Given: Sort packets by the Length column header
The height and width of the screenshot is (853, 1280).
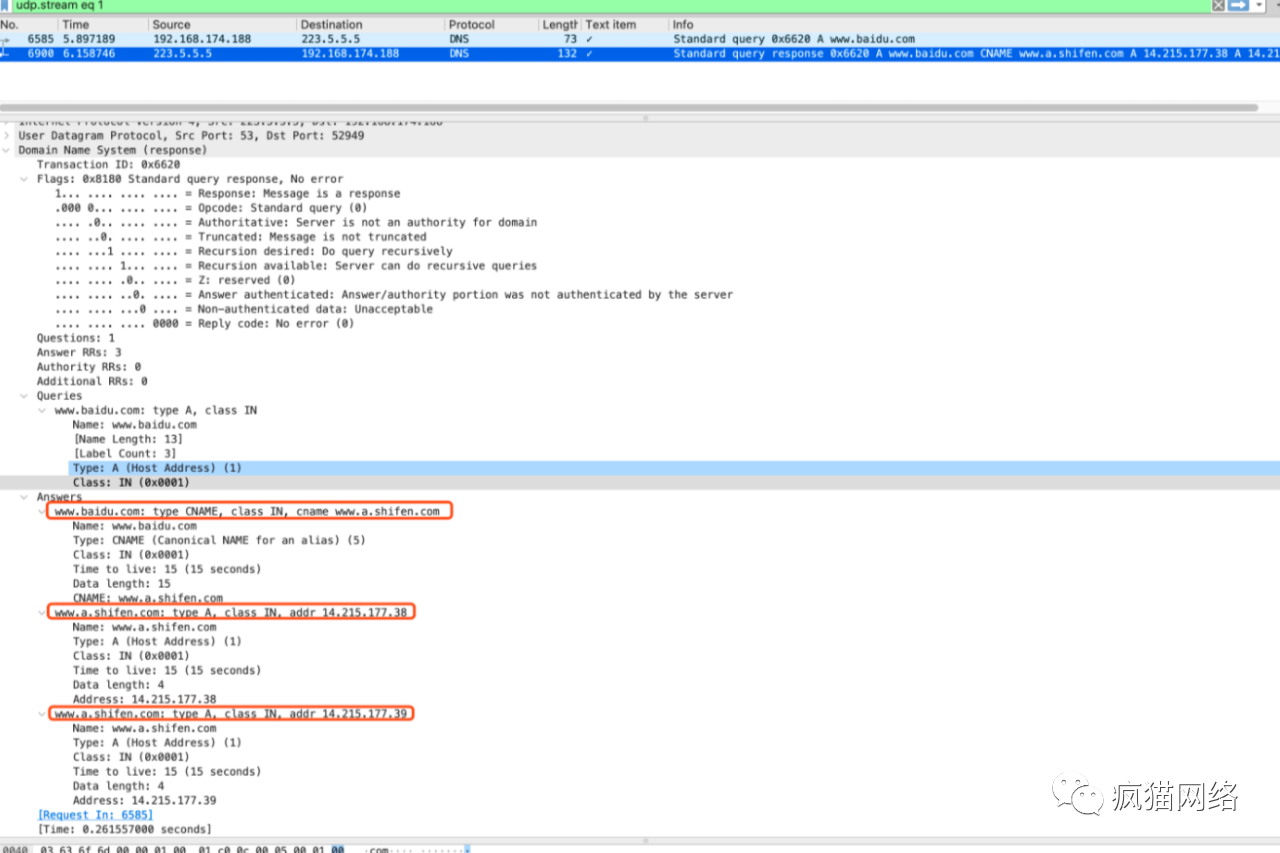Looking at the screenshot, I should click(559, 24).
